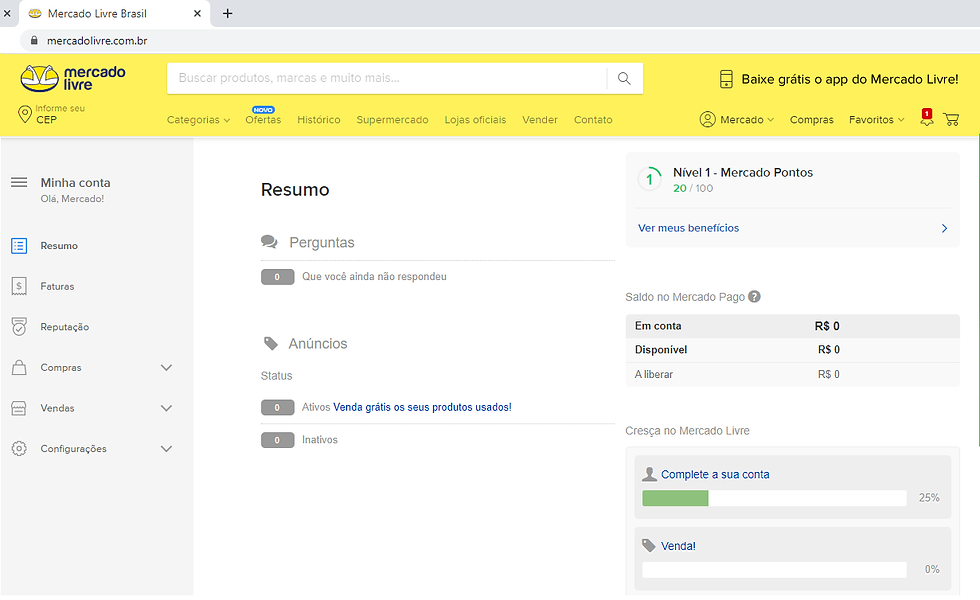Viewport: 980px width, 600px height.
Task: Click the zero badge next to Inativos
Action: click(x=278, y=440)
